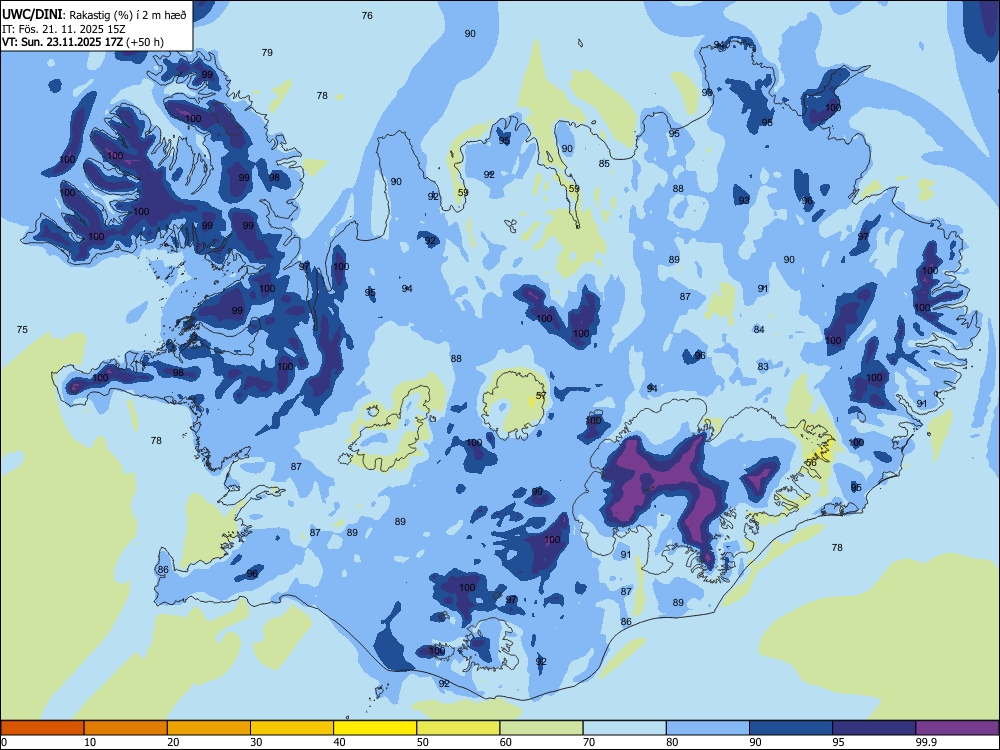
Task: Click the 0–10 dark orange legend swatch
Action: (42, 728)
